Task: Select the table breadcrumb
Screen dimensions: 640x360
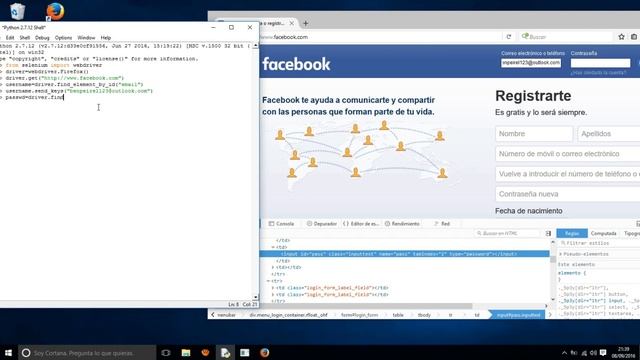Action: (398, 315)
